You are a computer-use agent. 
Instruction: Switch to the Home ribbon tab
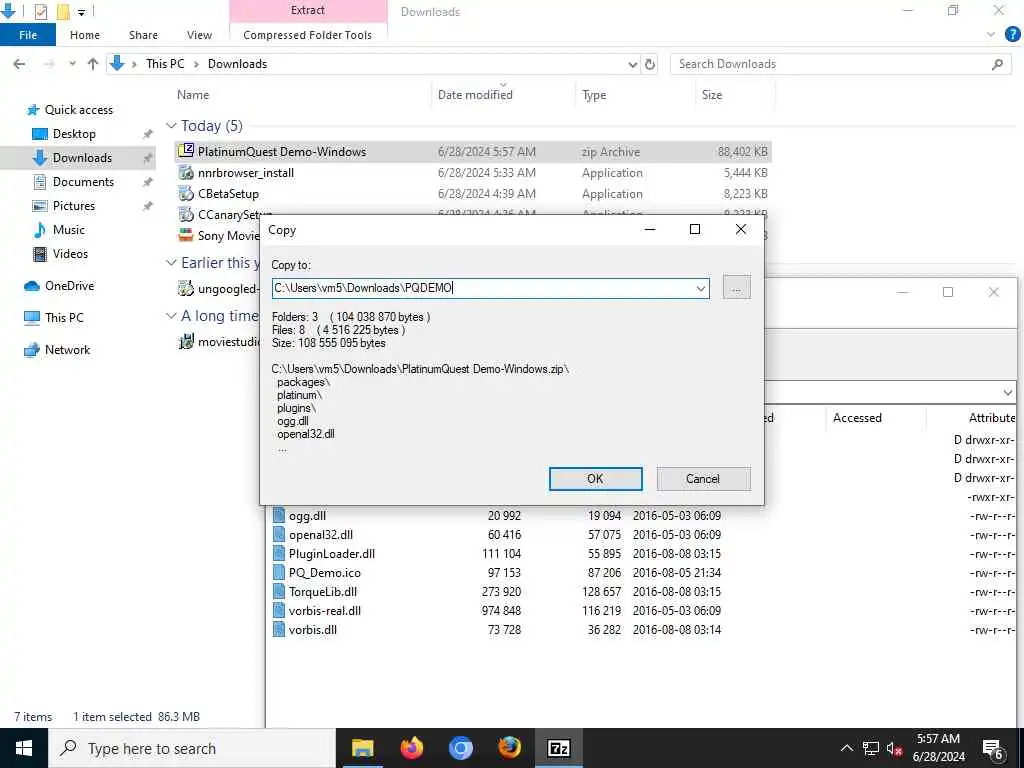pyautogui.click(x=85, y=35)
